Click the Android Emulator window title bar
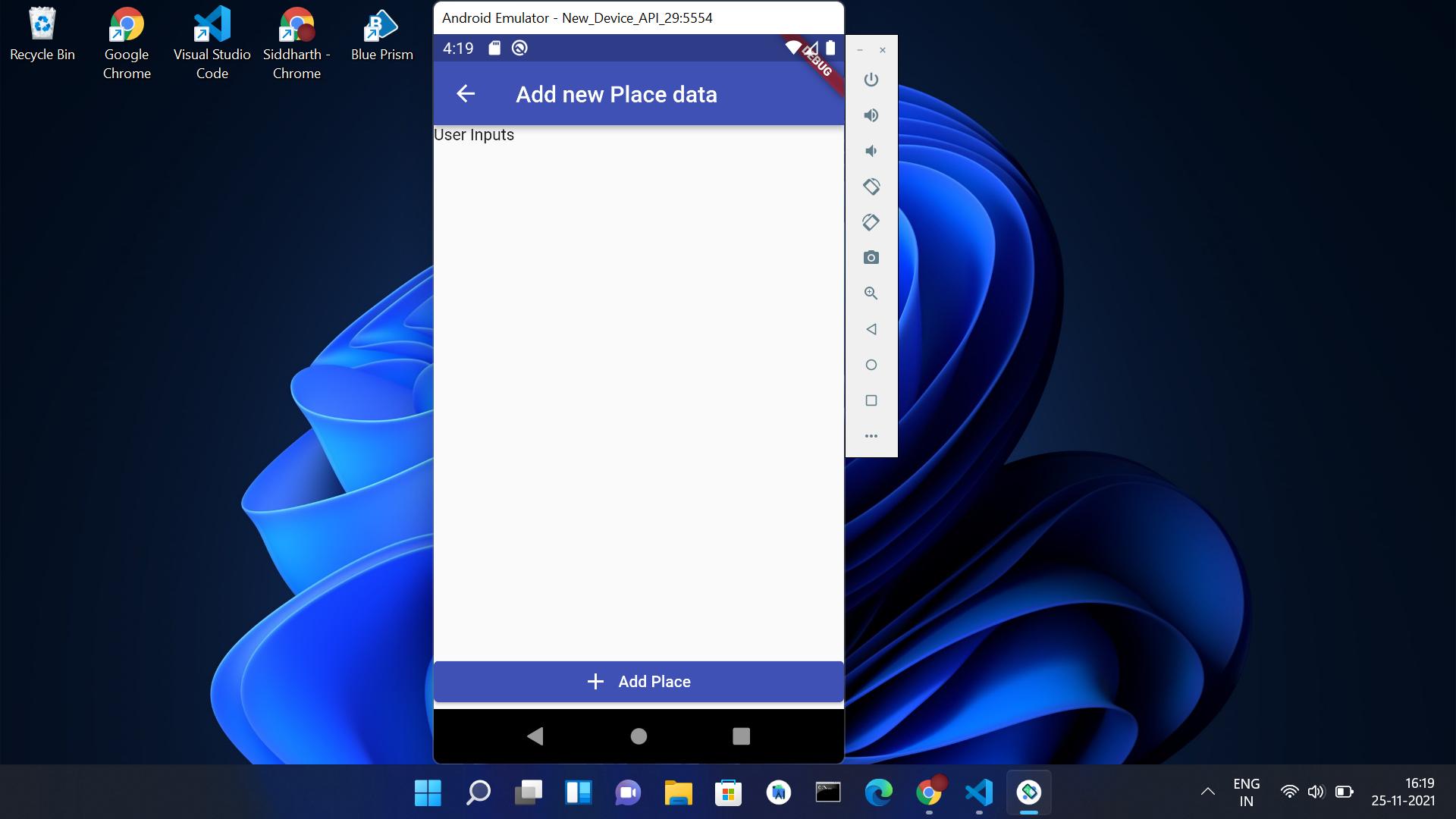 (639, 17)
